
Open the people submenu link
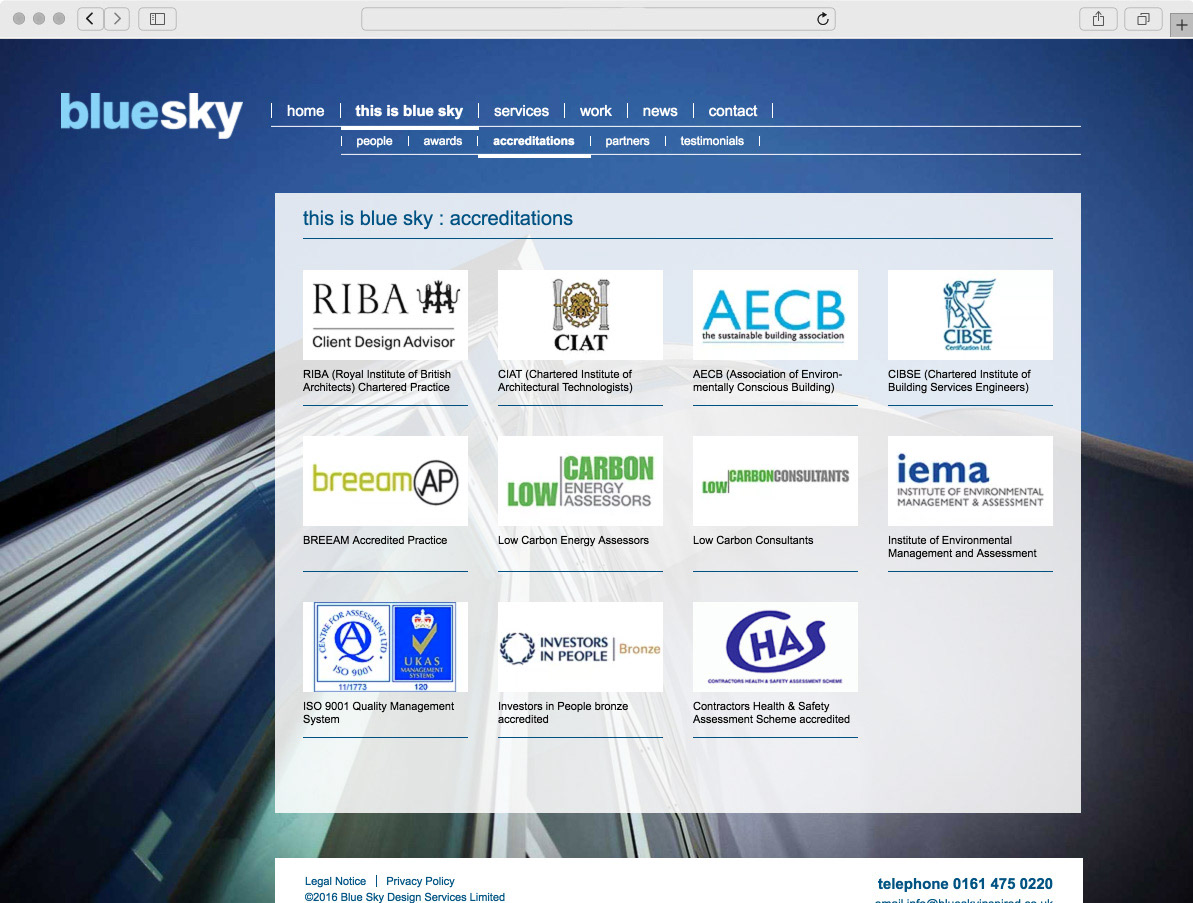point(374,141)
